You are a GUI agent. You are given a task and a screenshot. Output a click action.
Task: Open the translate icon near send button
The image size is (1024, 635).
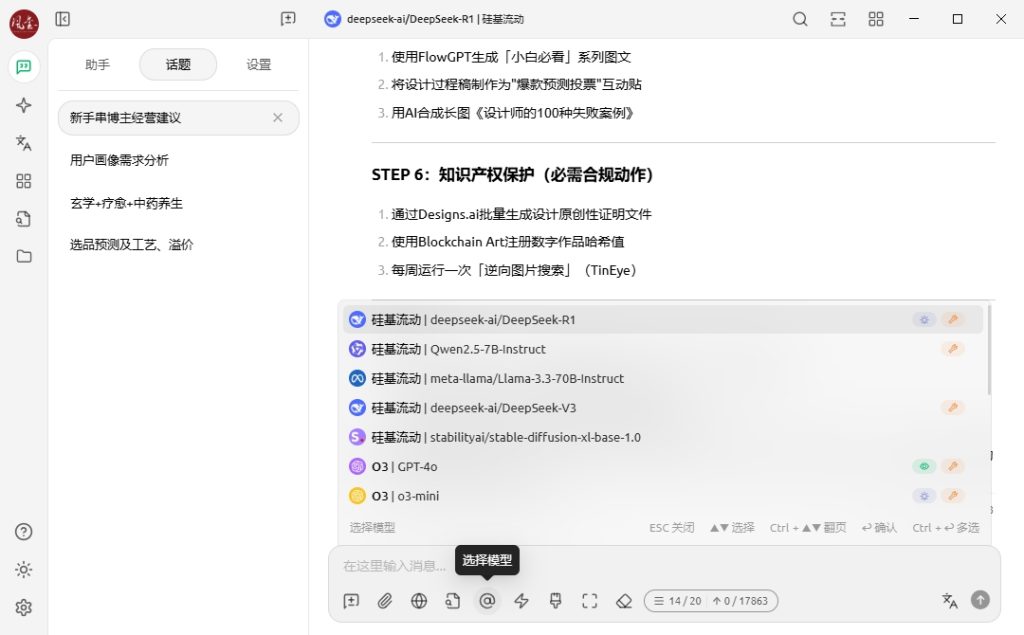(x=948, y=601)
